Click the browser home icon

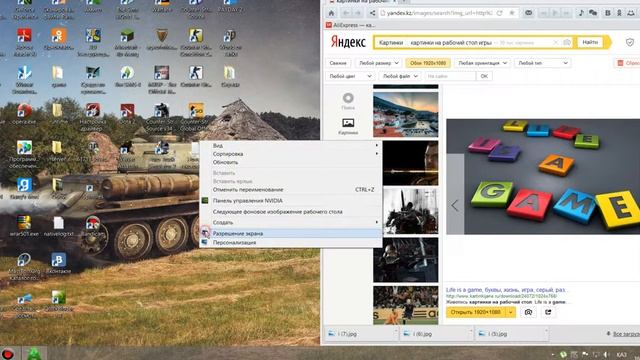point(331,13)
